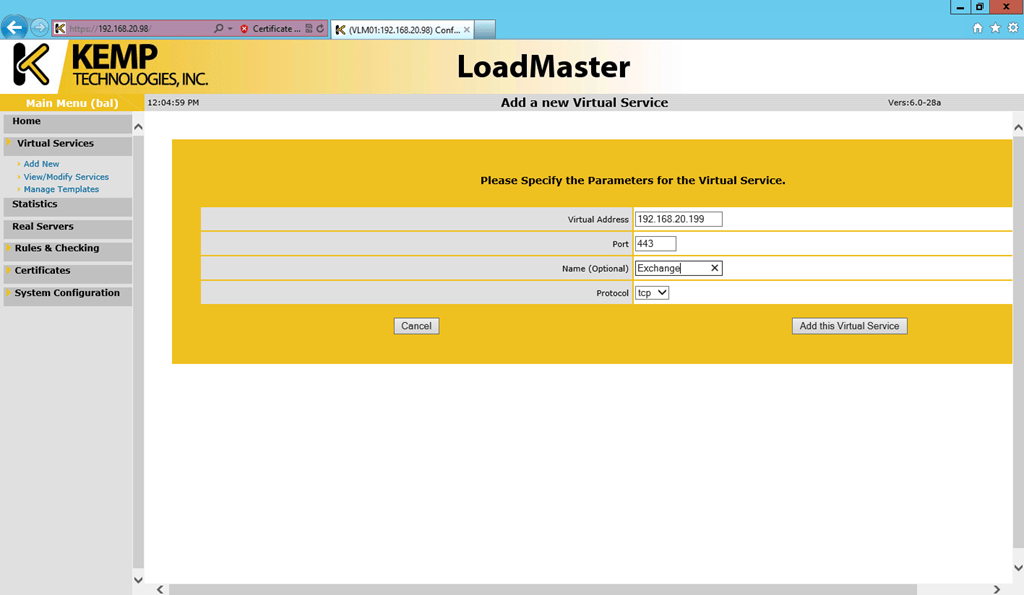Open the address bar search dropdown

coord(230,29)
